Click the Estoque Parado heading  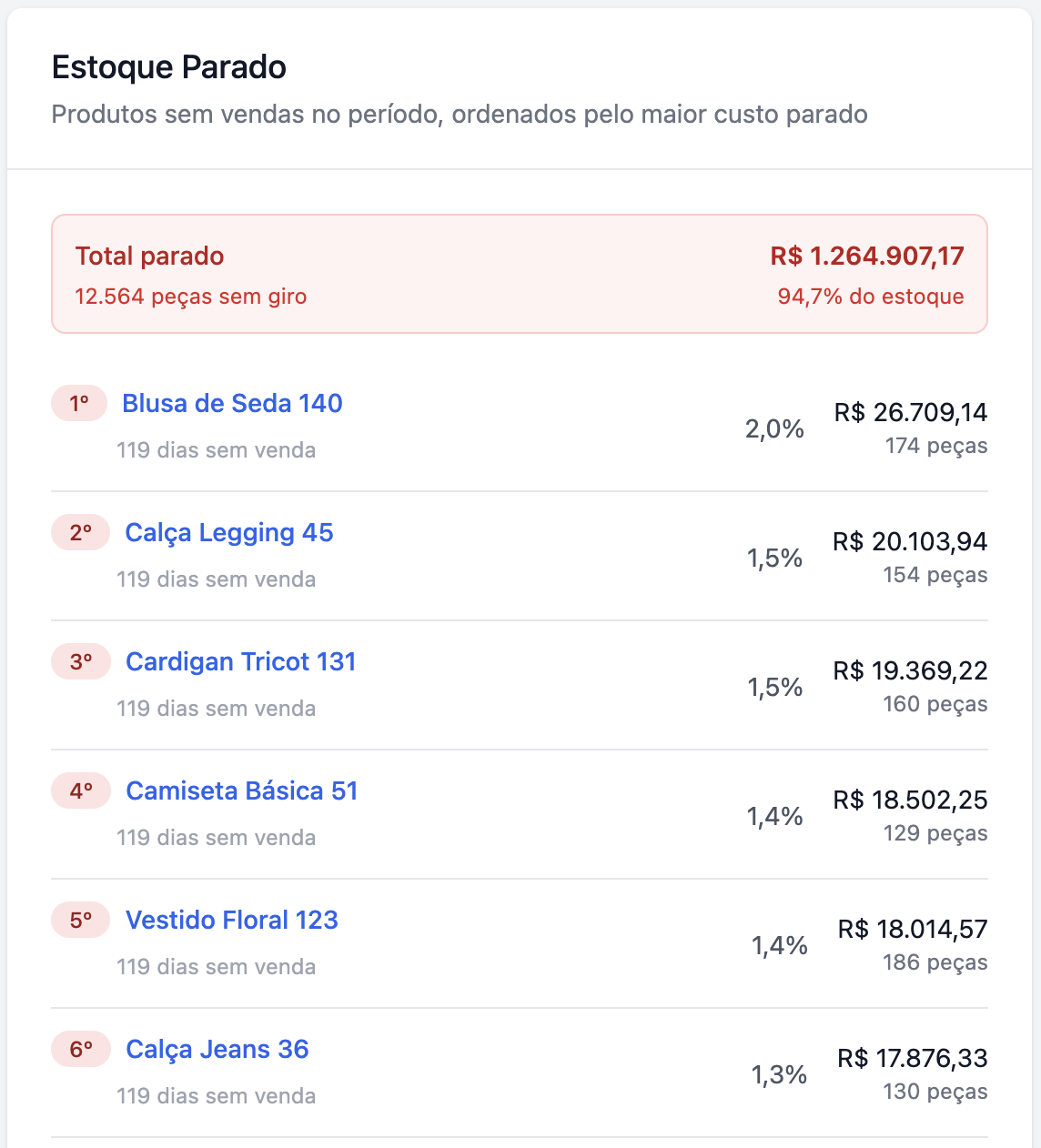tap(169, 67)
